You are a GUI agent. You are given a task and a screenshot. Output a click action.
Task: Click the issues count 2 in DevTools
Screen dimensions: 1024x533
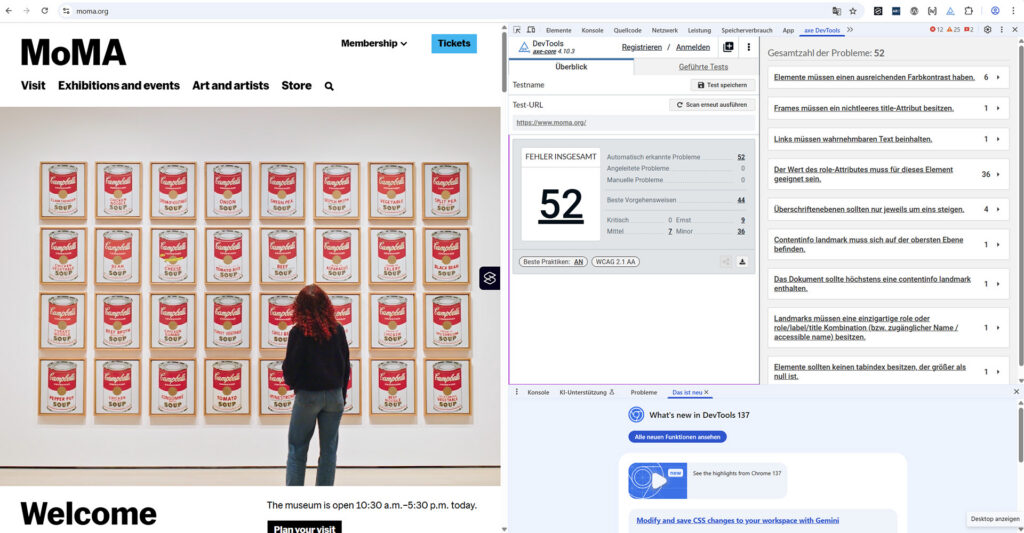pyautogui.click(x=969, y=30)
